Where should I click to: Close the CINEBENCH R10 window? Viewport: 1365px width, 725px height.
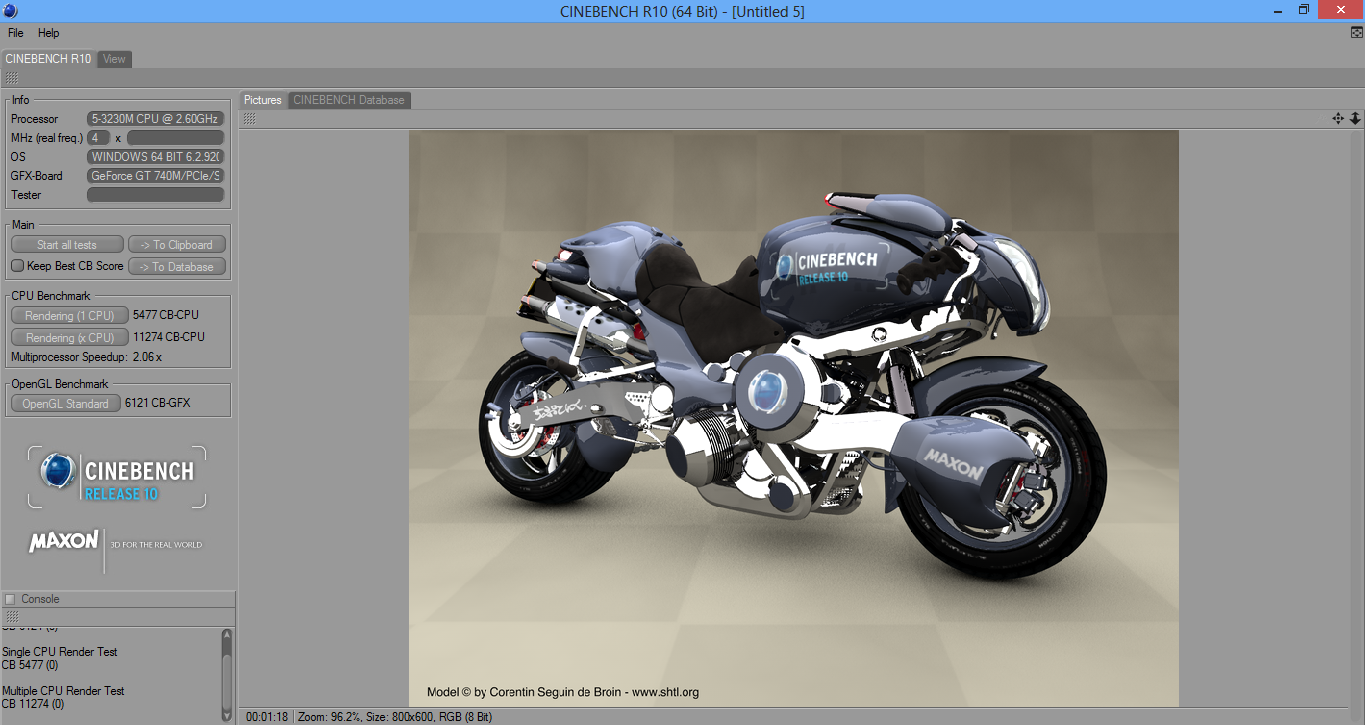[1341, 10]
